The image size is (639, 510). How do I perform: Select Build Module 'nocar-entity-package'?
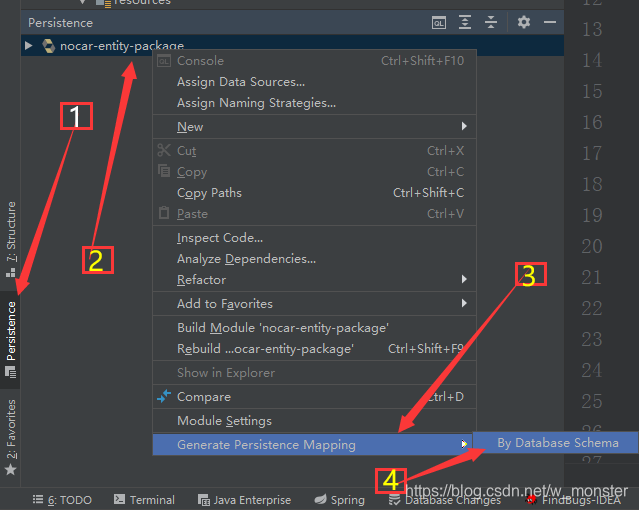[314, 328]
